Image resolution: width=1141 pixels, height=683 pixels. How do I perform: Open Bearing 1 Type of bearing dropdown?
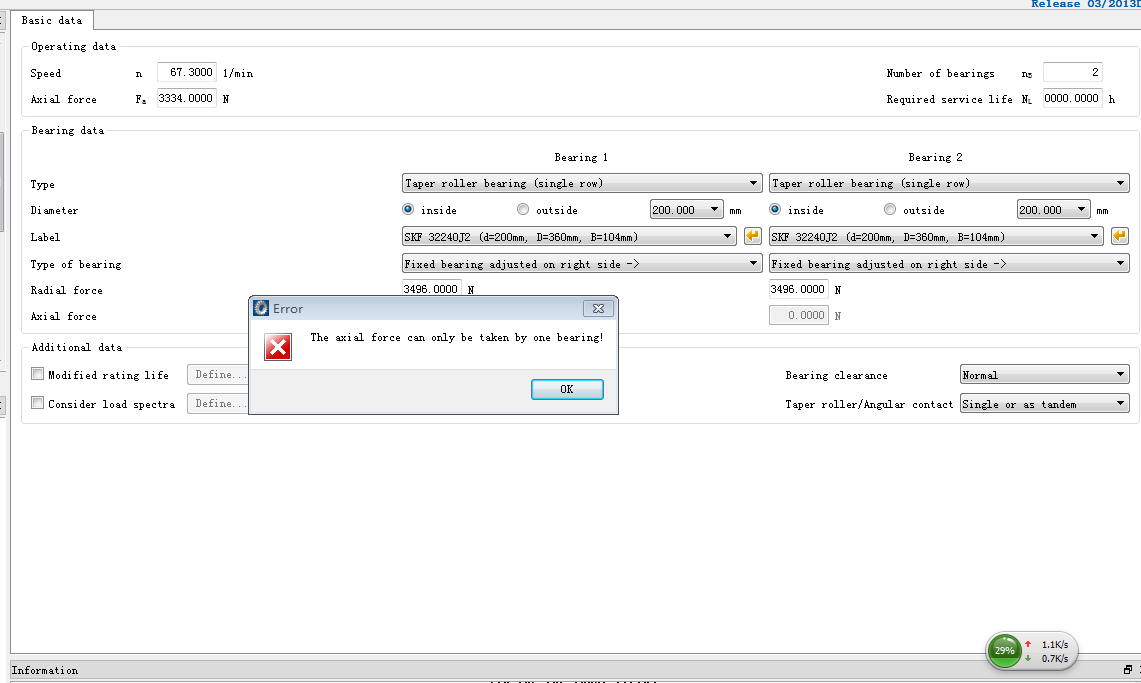[582, 263]
